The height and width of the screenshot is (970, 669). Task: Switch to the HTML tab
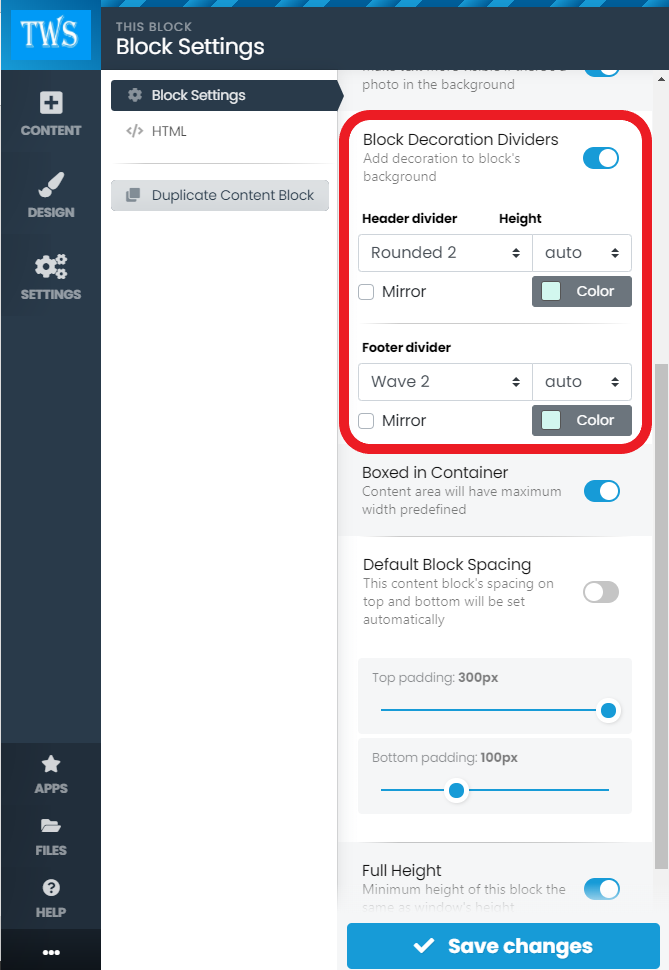point(168,131)
